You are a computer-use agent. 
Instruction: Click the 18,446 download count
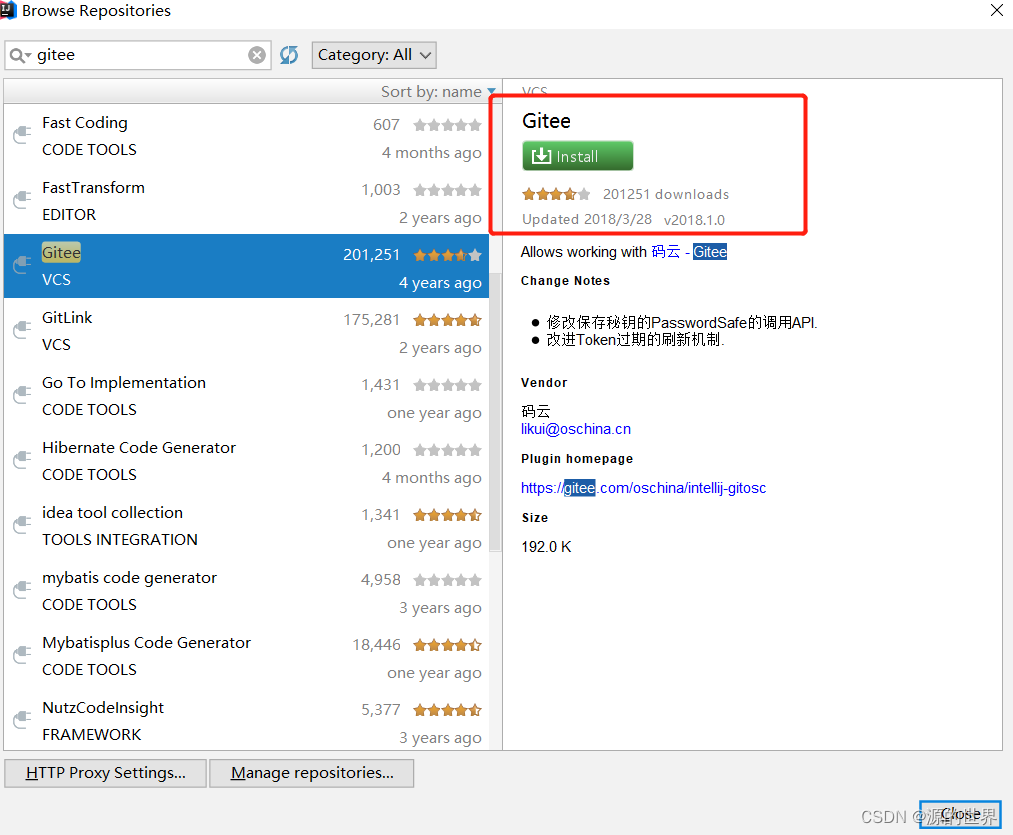pos(377,645)
